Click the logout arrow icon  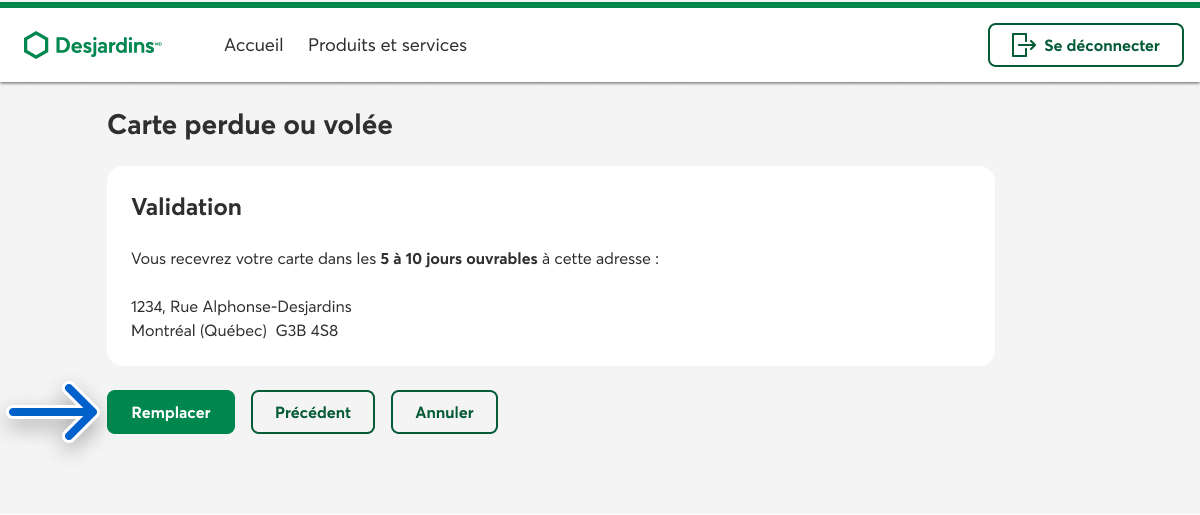point(1022,45)
